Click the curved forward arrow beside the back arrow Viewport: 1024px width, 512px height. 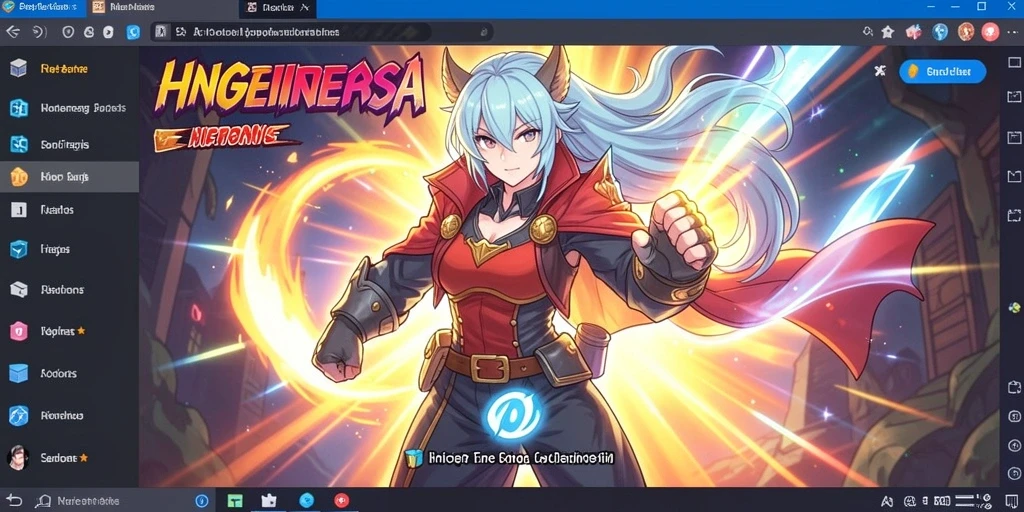(39, 32)
